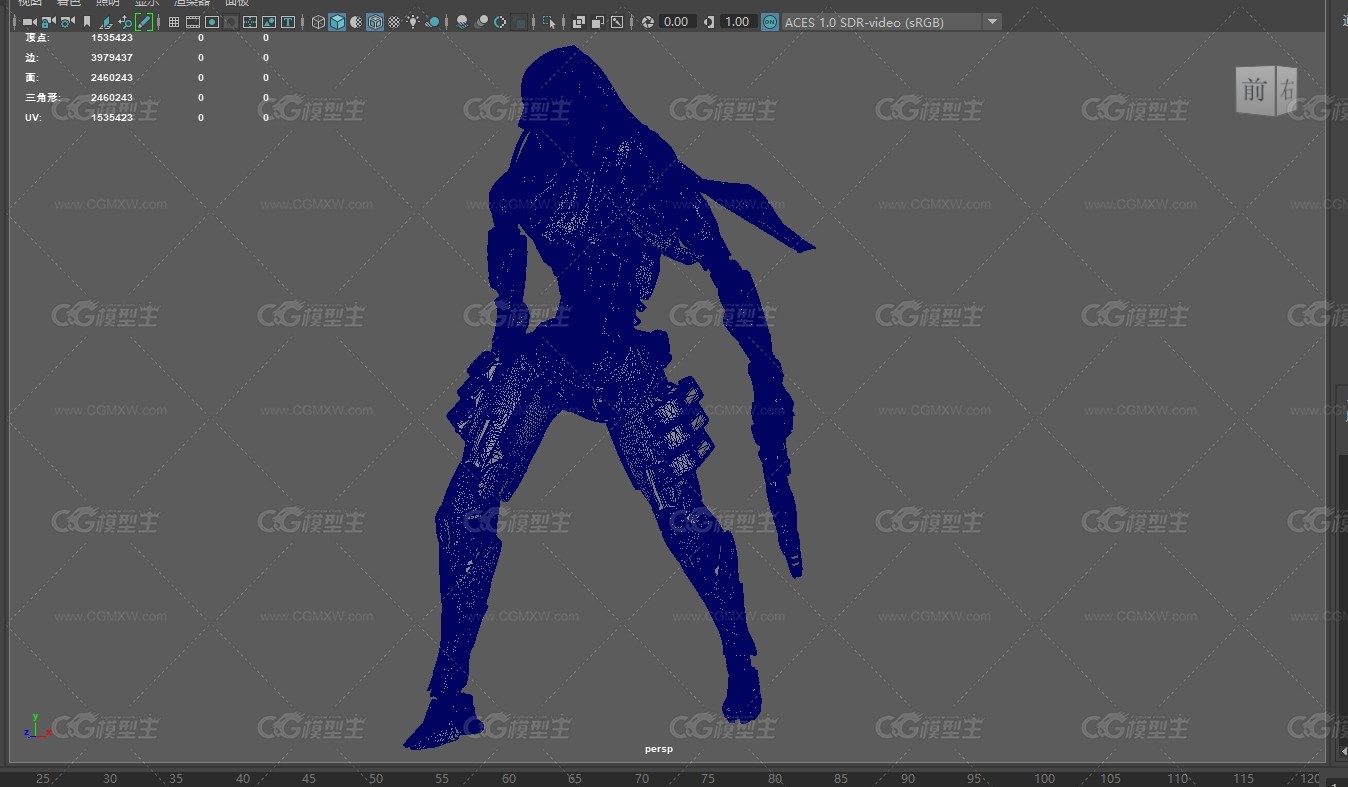Click the Exposure aperture icon
Viewport: 1348px width, 787px height.
pos(647,21)
